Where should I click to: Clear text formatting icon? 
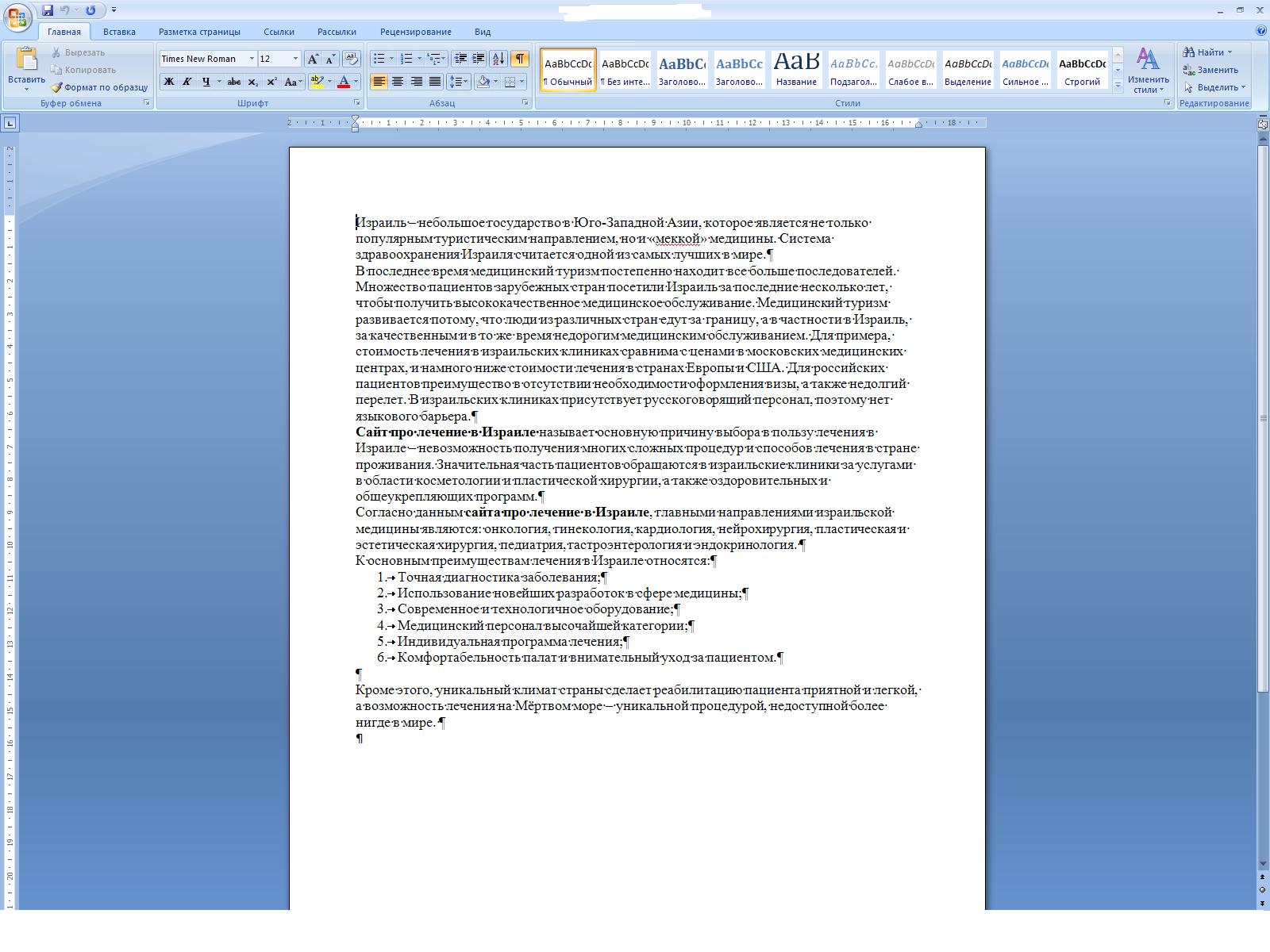pyautogui.click(x=352, y=59)
